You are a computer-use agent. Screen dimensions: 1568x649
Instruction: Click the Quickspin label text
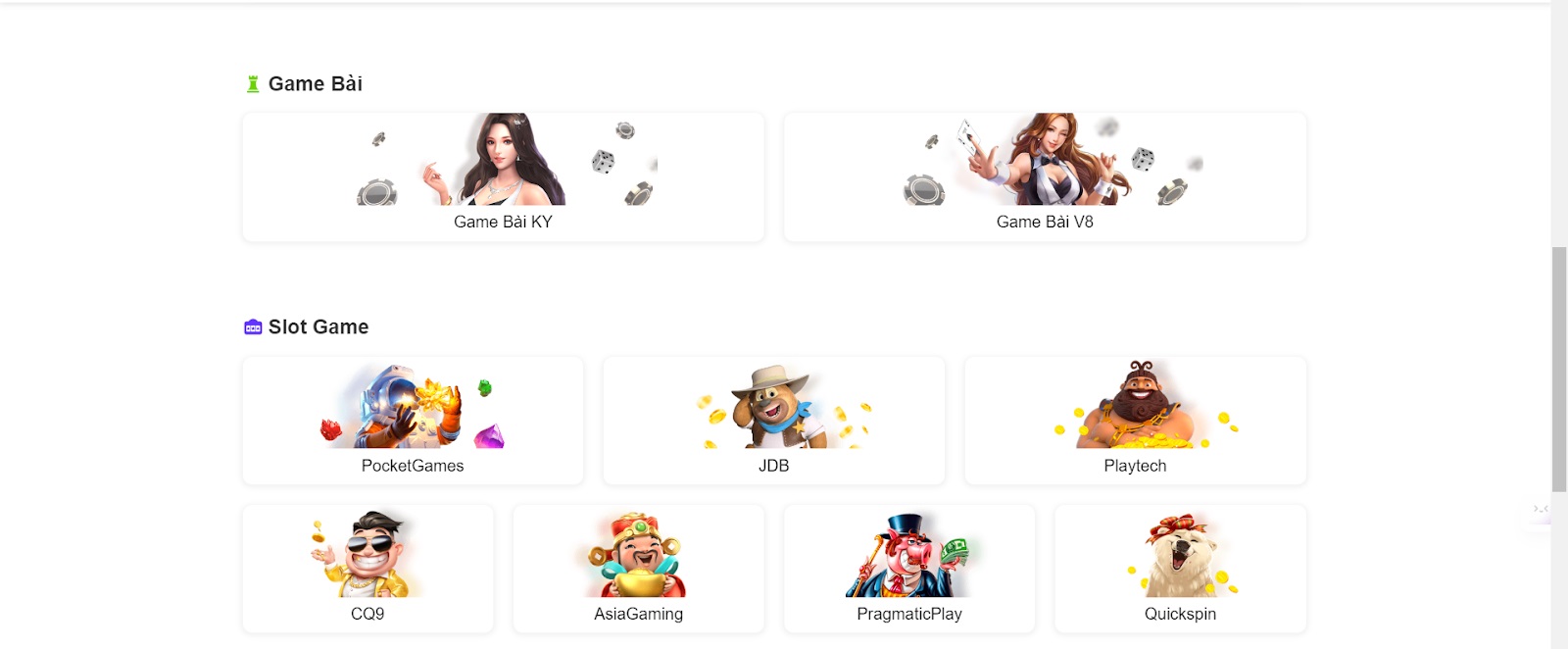[x=1180, y=614]
